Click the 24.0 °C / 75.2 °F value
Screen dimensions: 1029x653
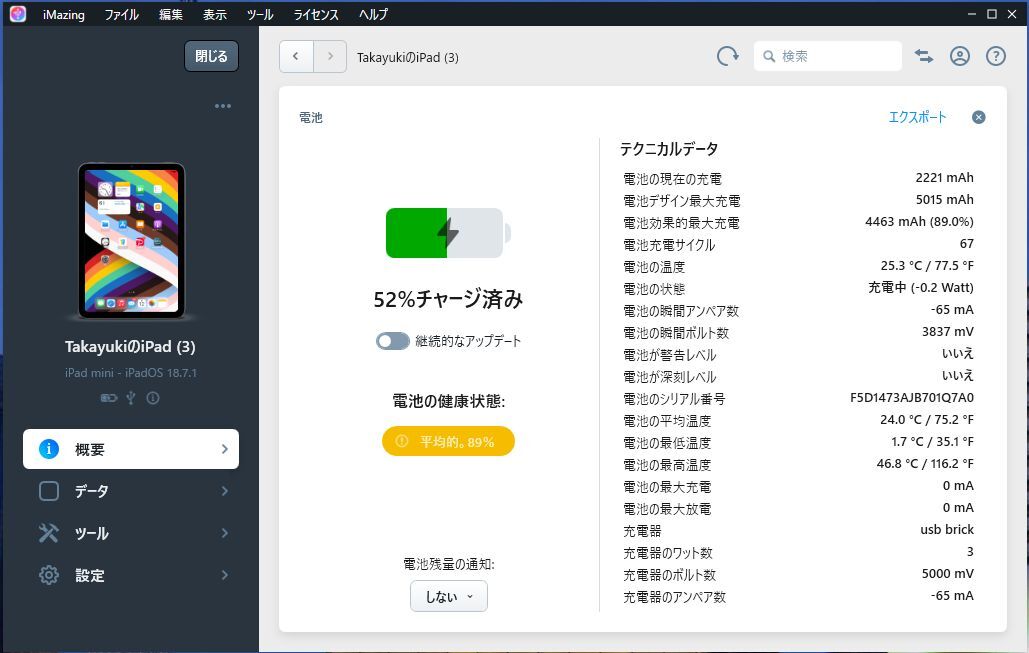click(x=927, y=419)
